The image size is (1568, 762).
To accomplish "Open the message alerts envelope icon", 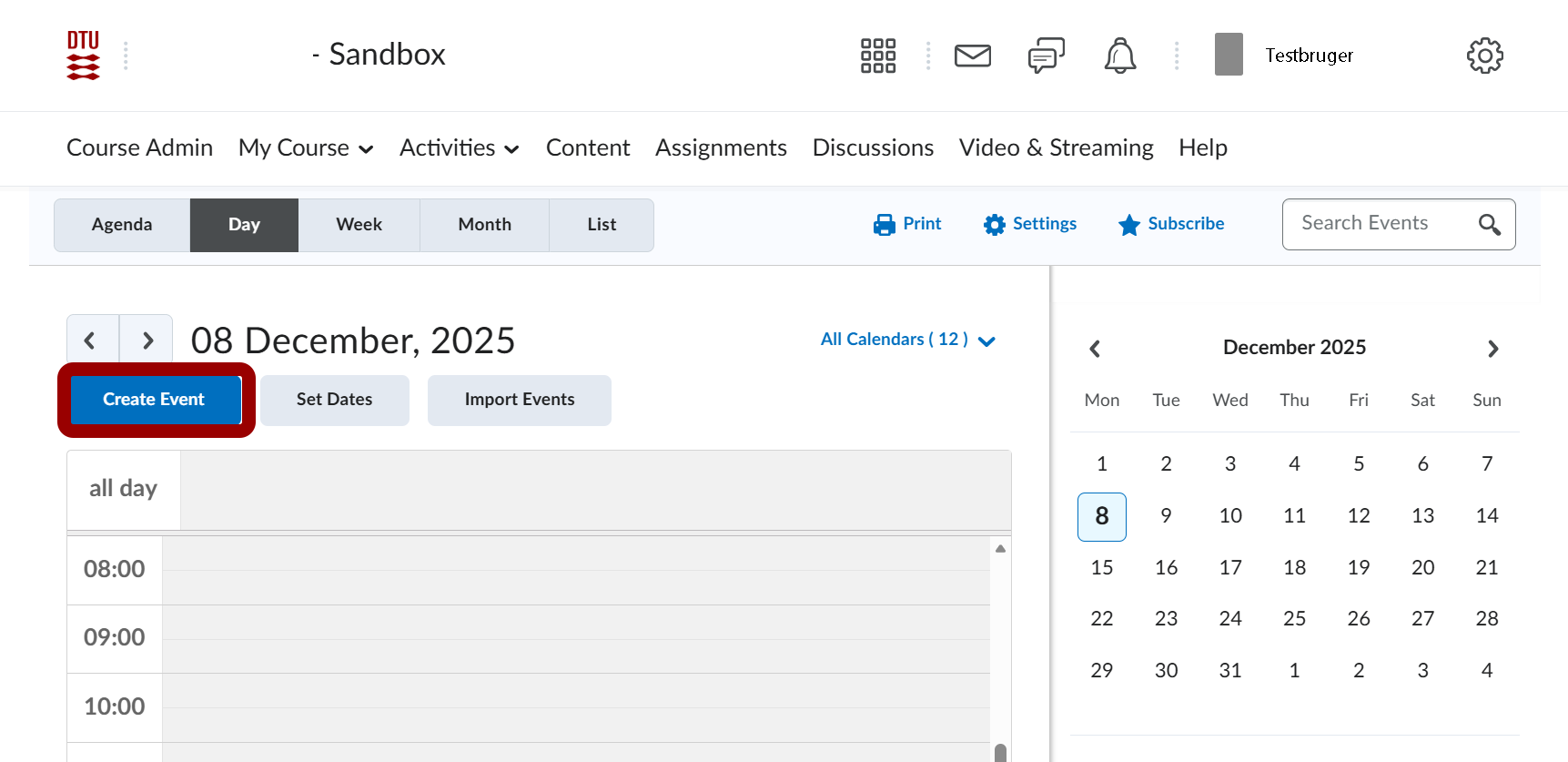I will click(972, 56).
